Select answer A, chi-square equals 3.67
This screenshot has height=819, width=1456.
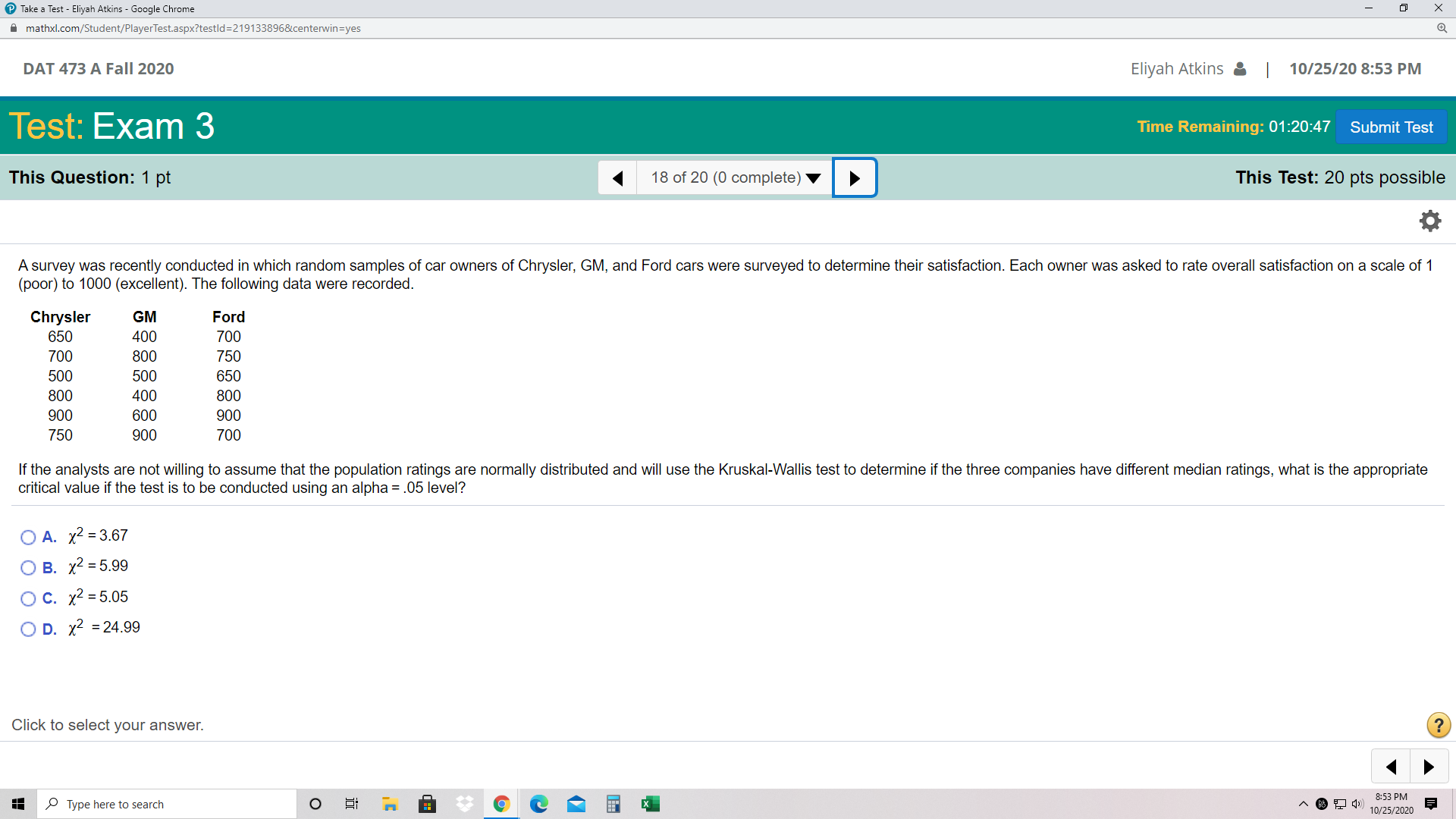[x=28, y=538]
